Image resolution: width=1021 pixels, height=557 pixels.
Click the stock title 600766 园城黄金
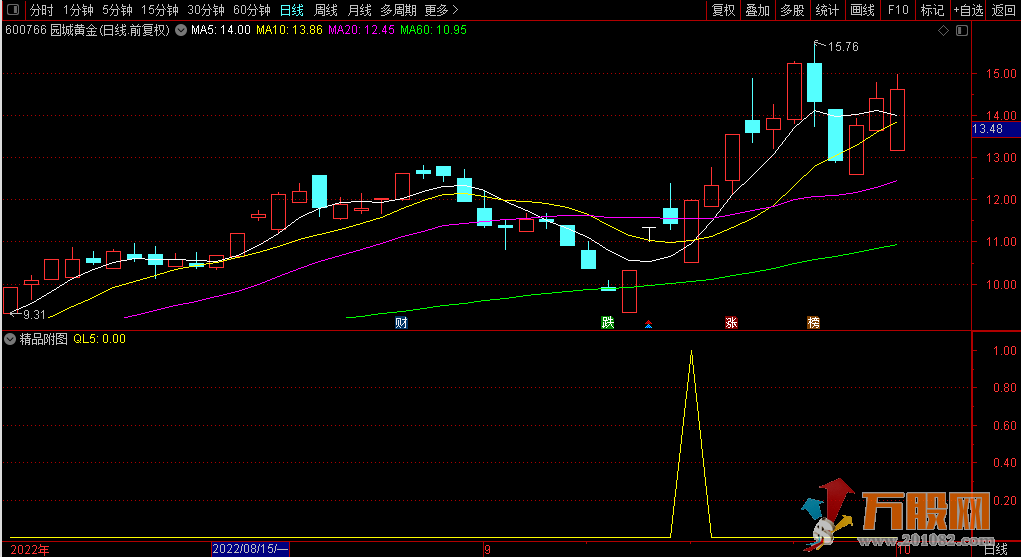[87, 30]
